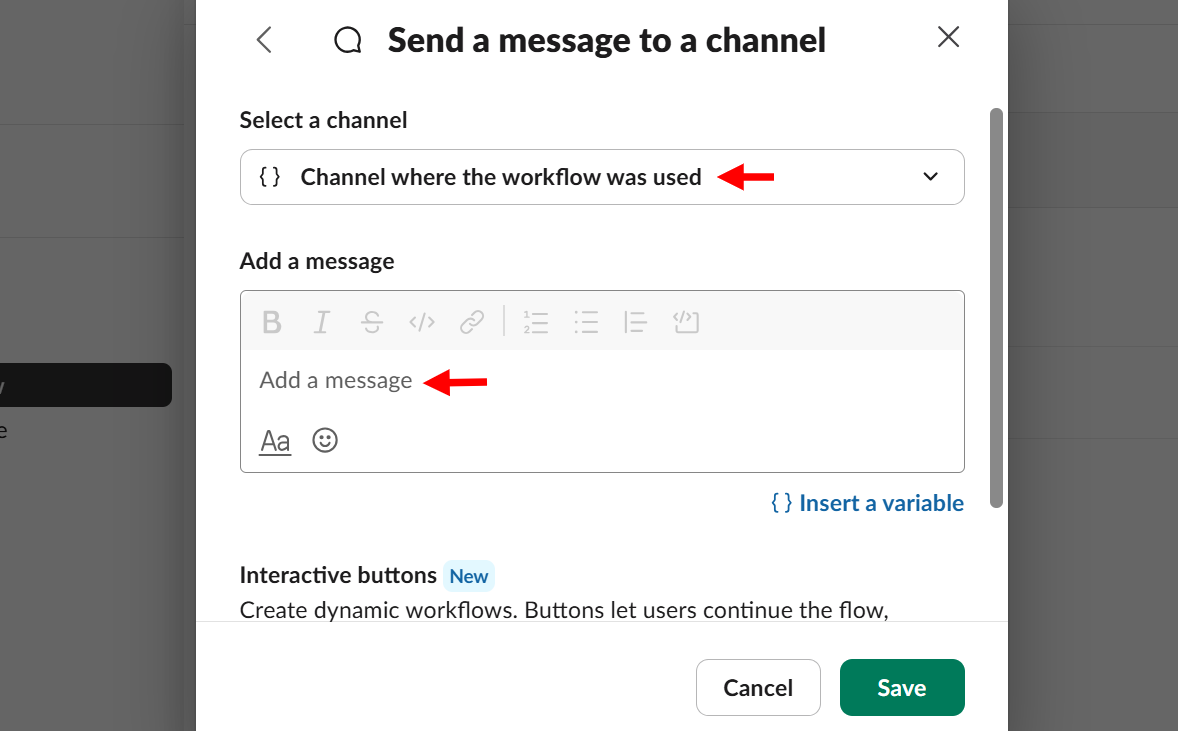Viewport: 1178px width, 731px height.
Task: Click the message bubble icon in the header
Action: [x=347, y=40]
